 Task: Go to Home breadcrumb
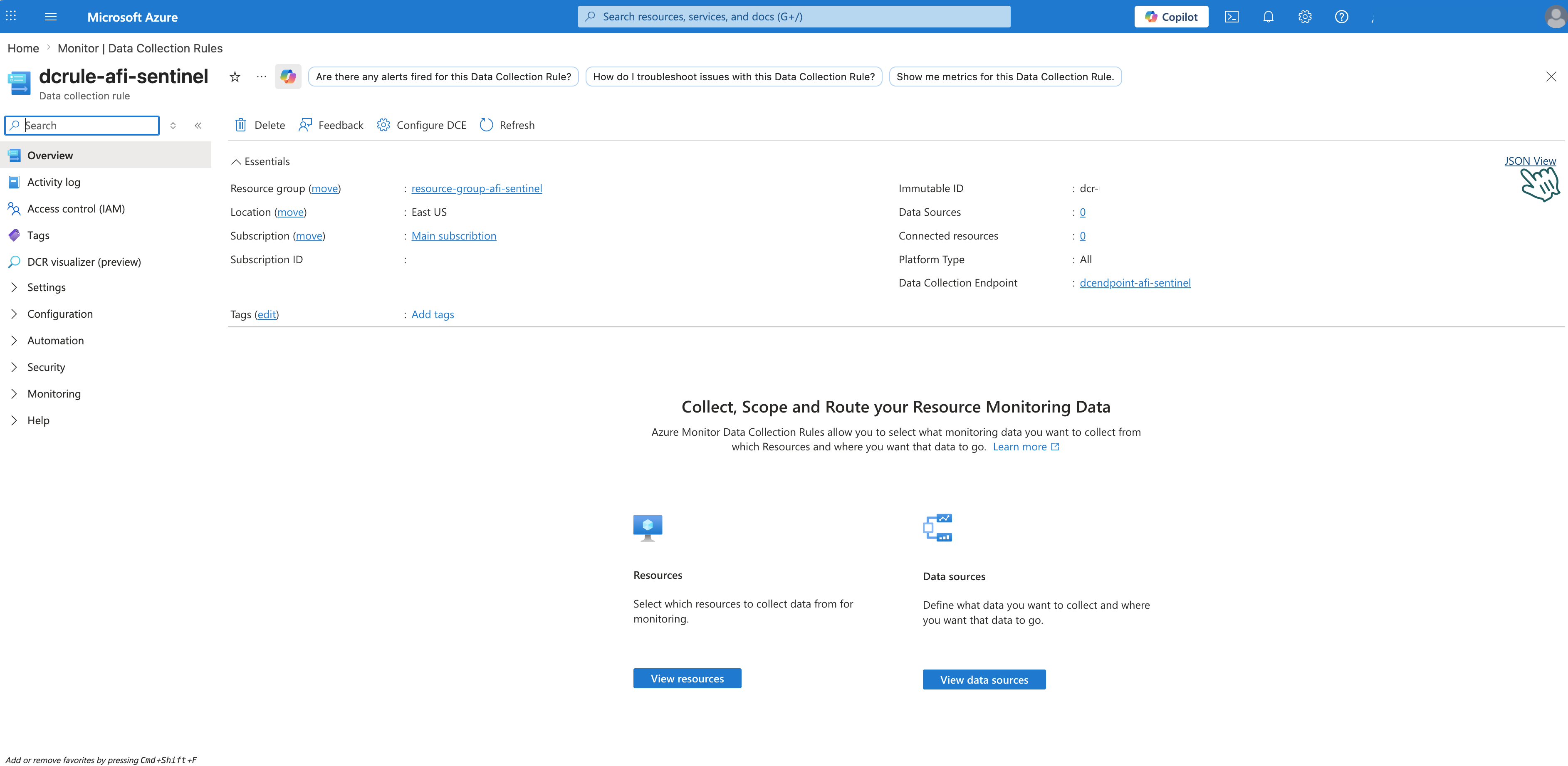coord(23,48)
